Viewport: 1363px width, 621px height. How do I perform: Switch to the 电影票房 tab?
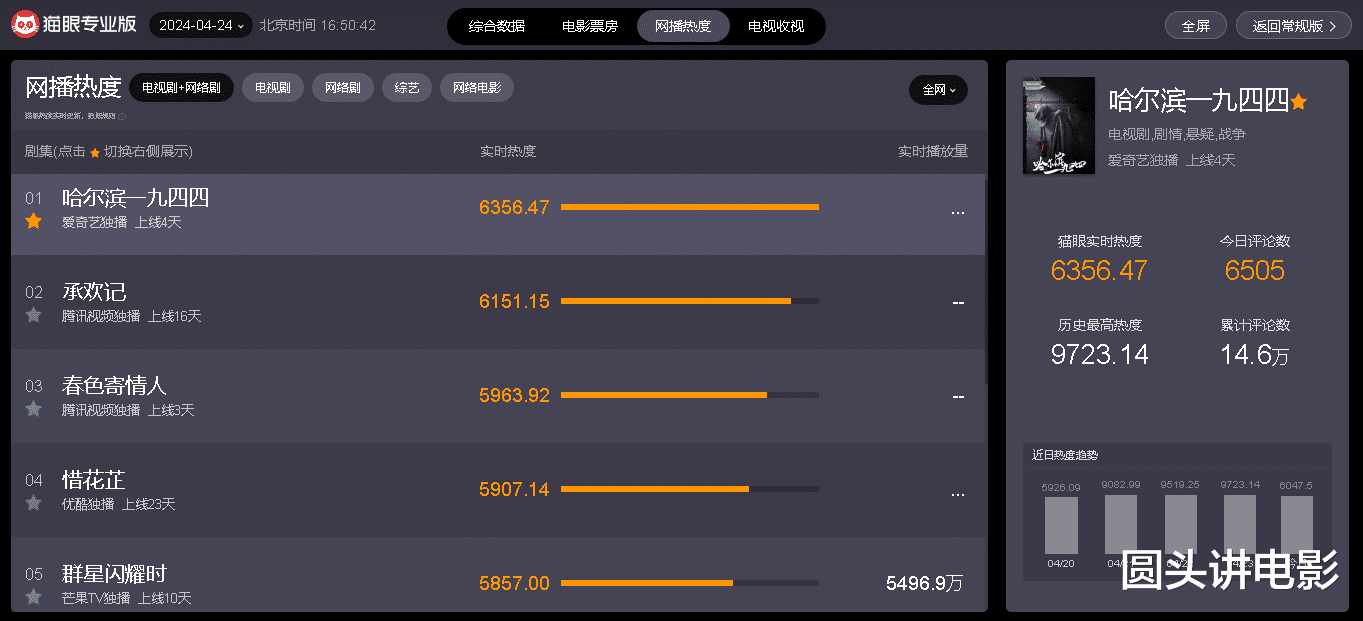pos(590,26)
